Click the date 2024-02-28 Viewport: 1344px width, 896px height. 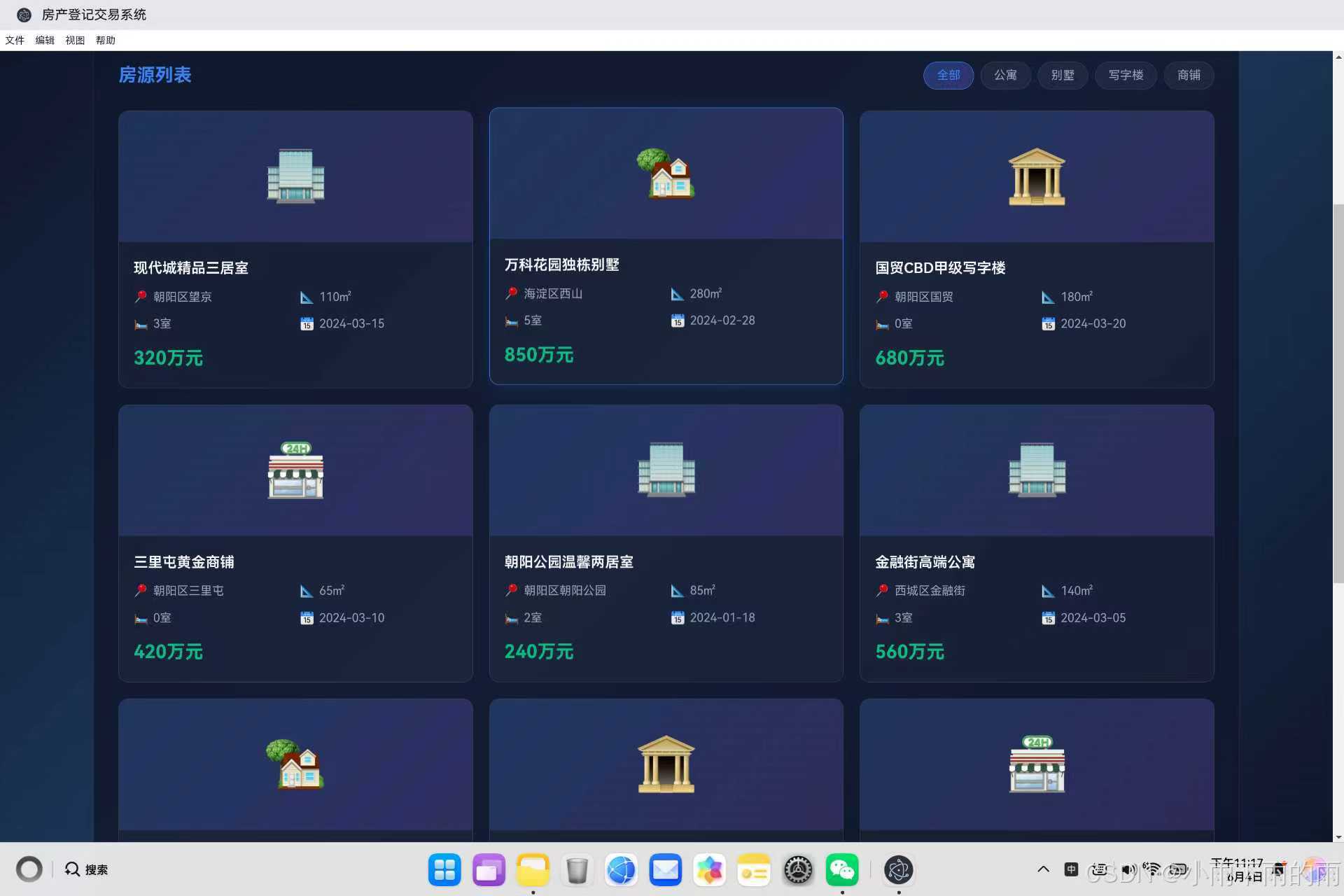722,321
